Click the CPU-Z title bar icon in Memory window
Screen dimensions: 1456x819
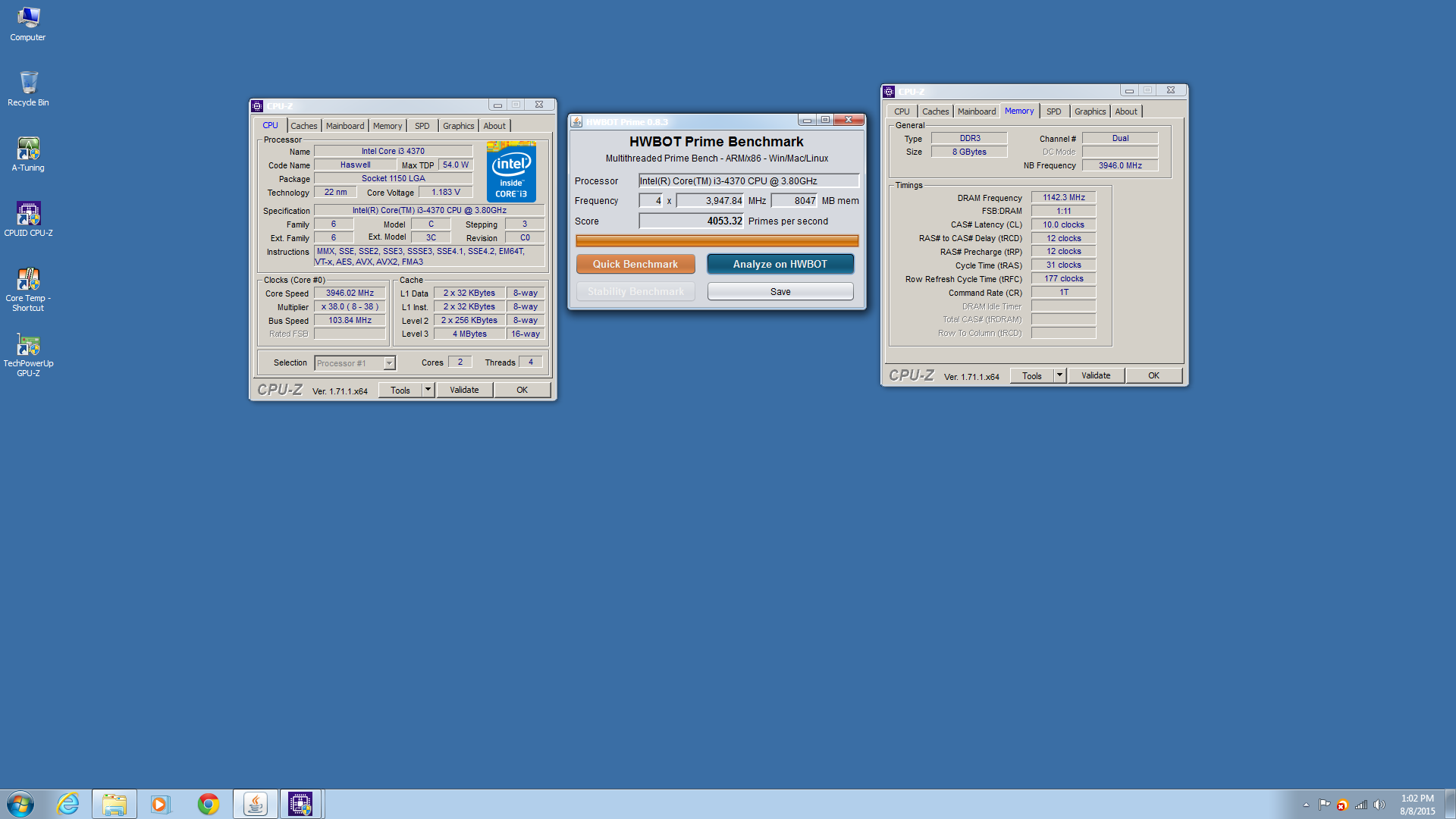point(889,91)
